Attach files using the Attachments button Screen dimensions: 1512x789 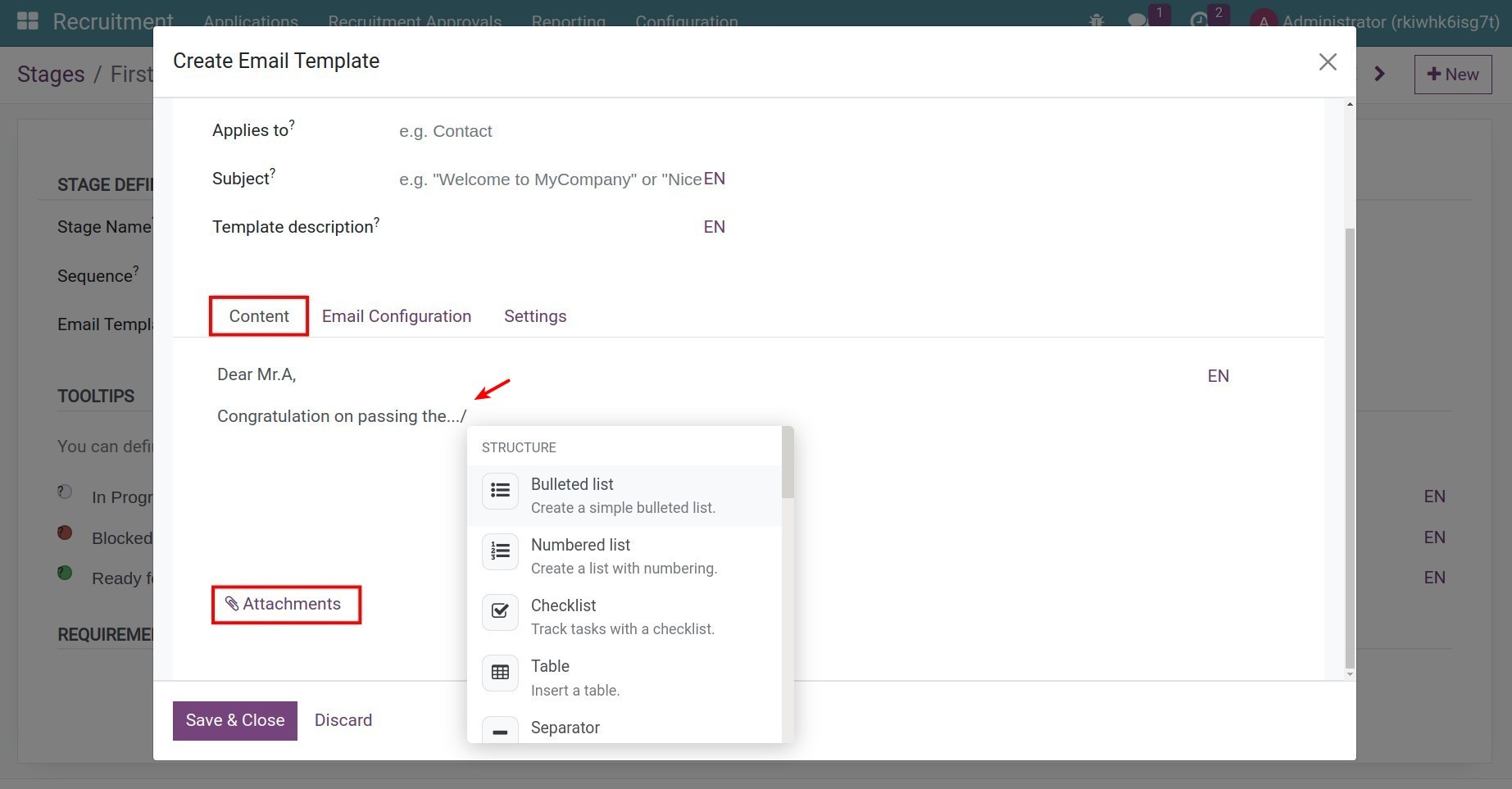point(285,604)
